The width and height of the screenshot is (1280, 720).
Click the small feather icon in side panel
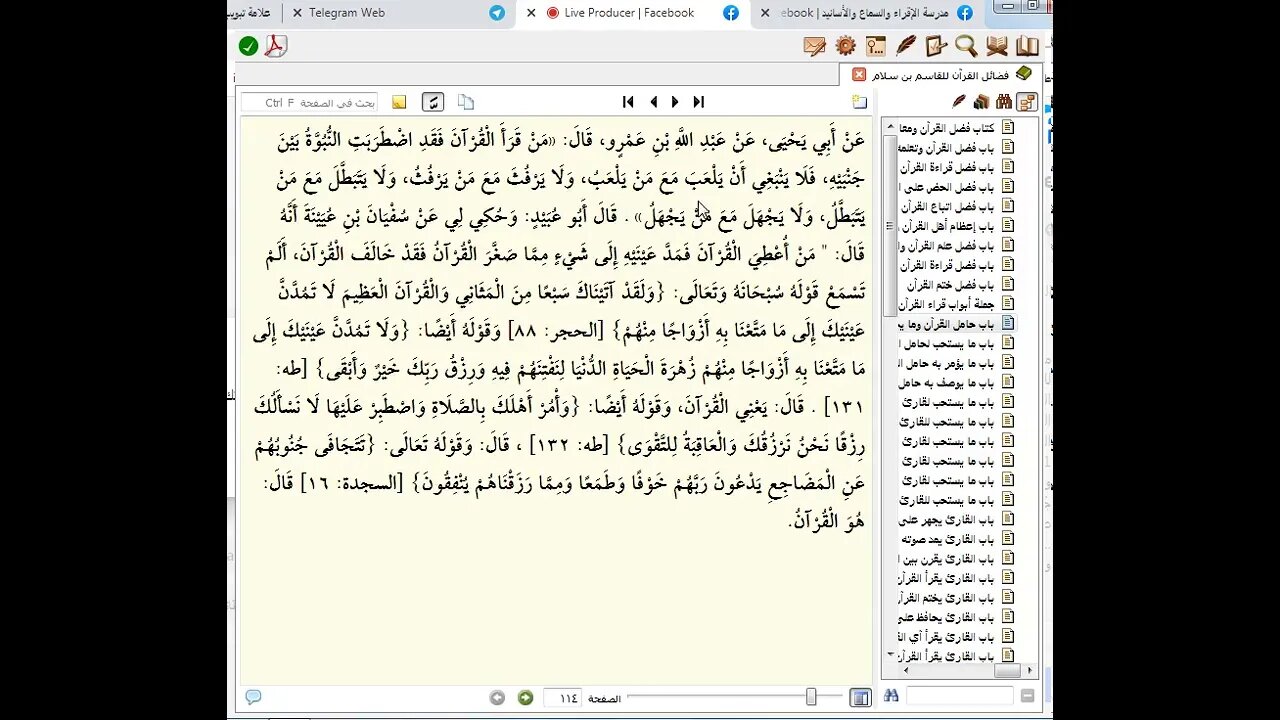959,102
